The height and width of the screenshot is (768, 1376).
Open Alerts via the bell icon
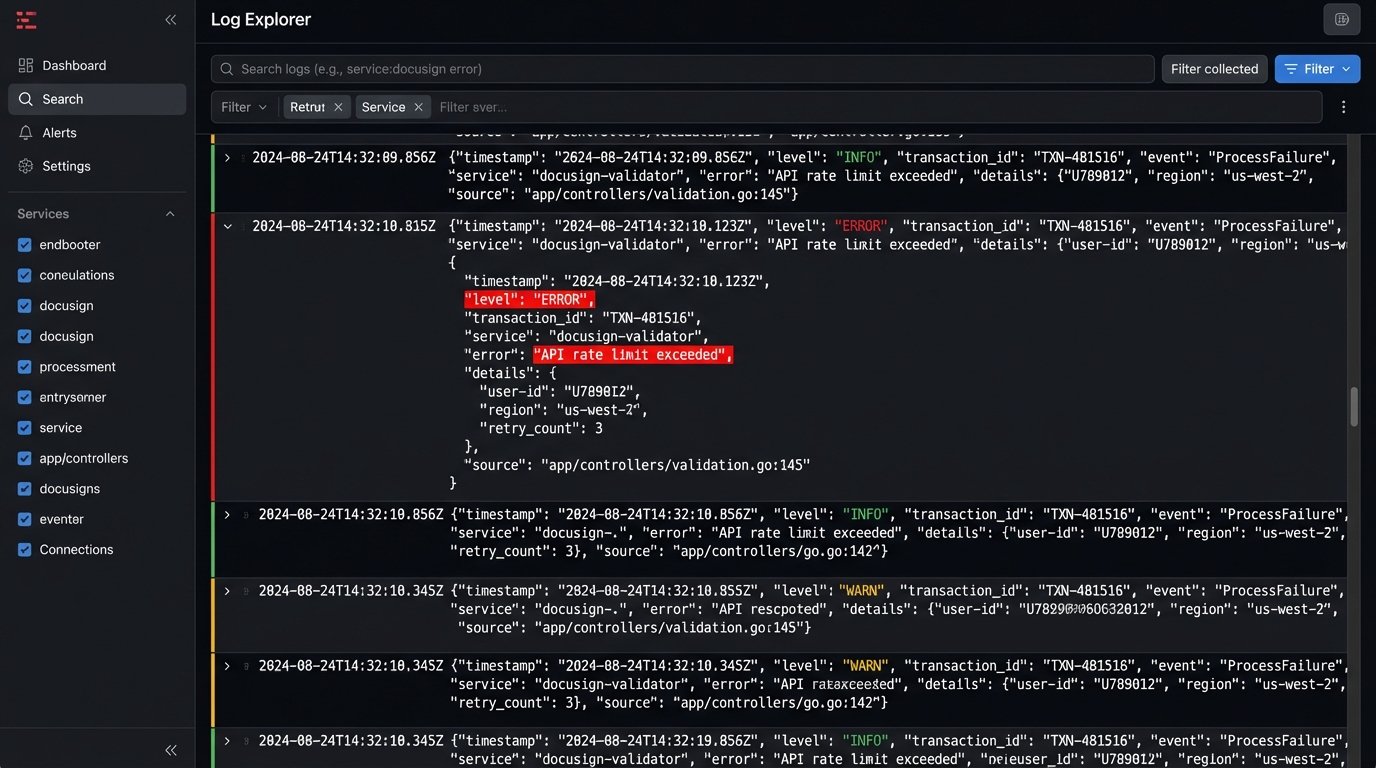[x=24, y=132]
